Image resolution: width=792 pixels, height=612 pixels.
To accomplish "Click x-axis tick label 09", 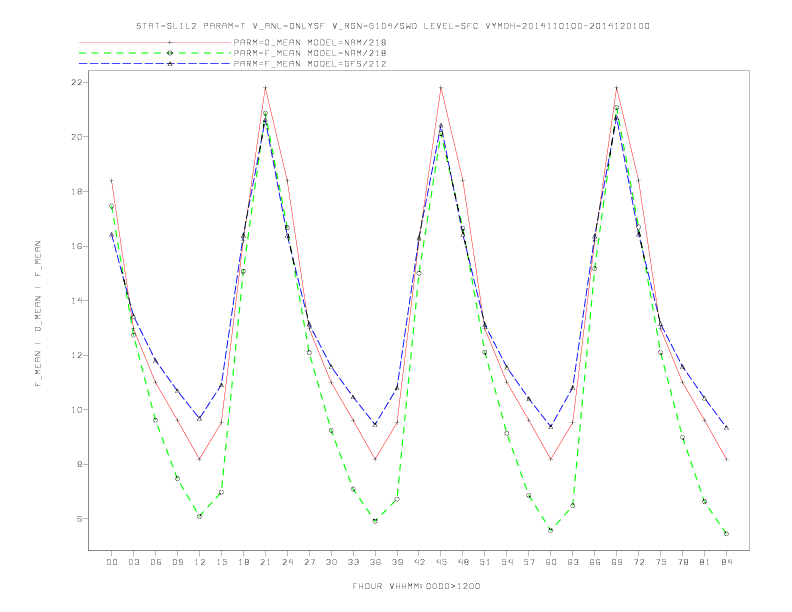I will [178, 562].
